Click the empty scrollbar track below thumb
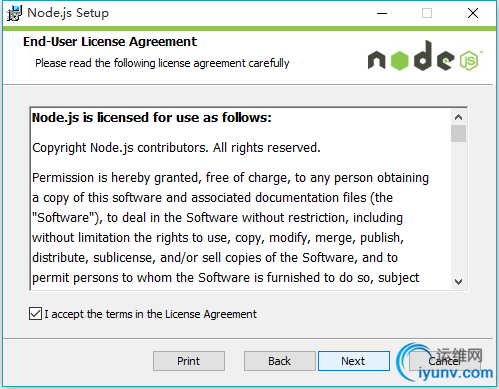Image resolution: width=499 pixels, height=389 pixels. pyautogui.click(x=459, y=208)
